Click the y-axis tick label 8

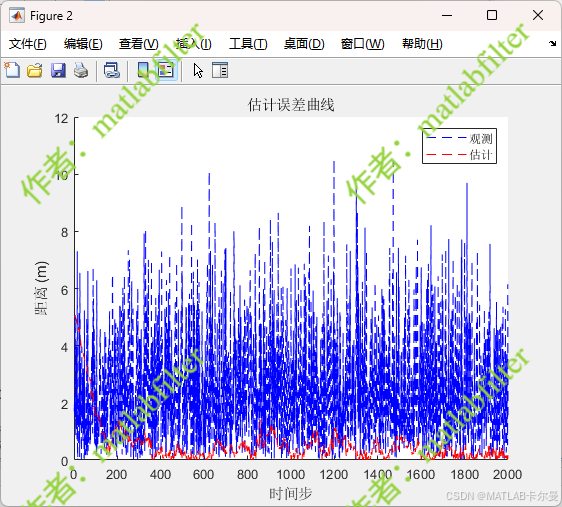point(65,233)
